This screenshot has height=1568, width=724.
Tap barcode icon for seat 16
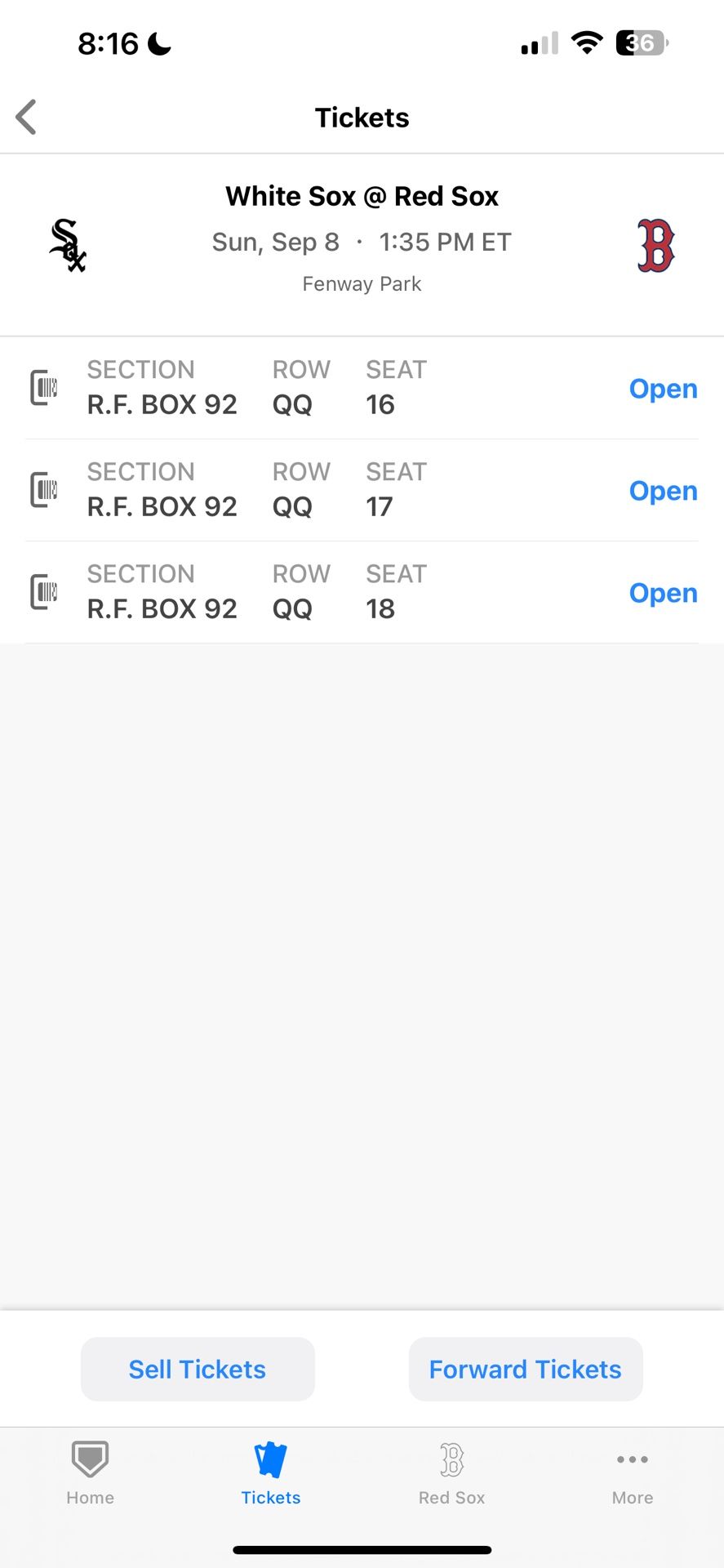pyautogui.click(x=43, y=387)
